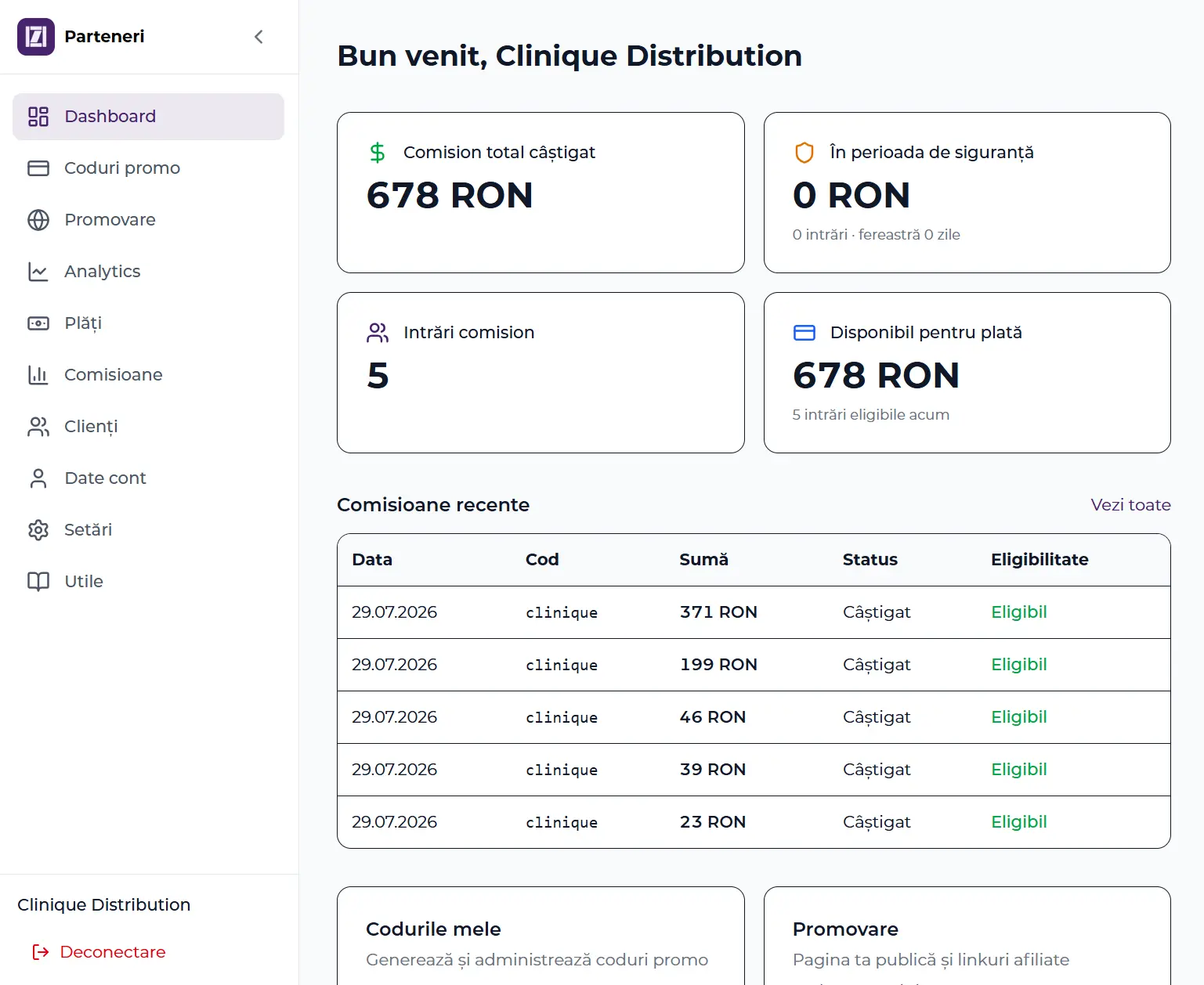Click the Plăți banknote icon
The image size is (1204, 985).
click(x=38, y=323)
